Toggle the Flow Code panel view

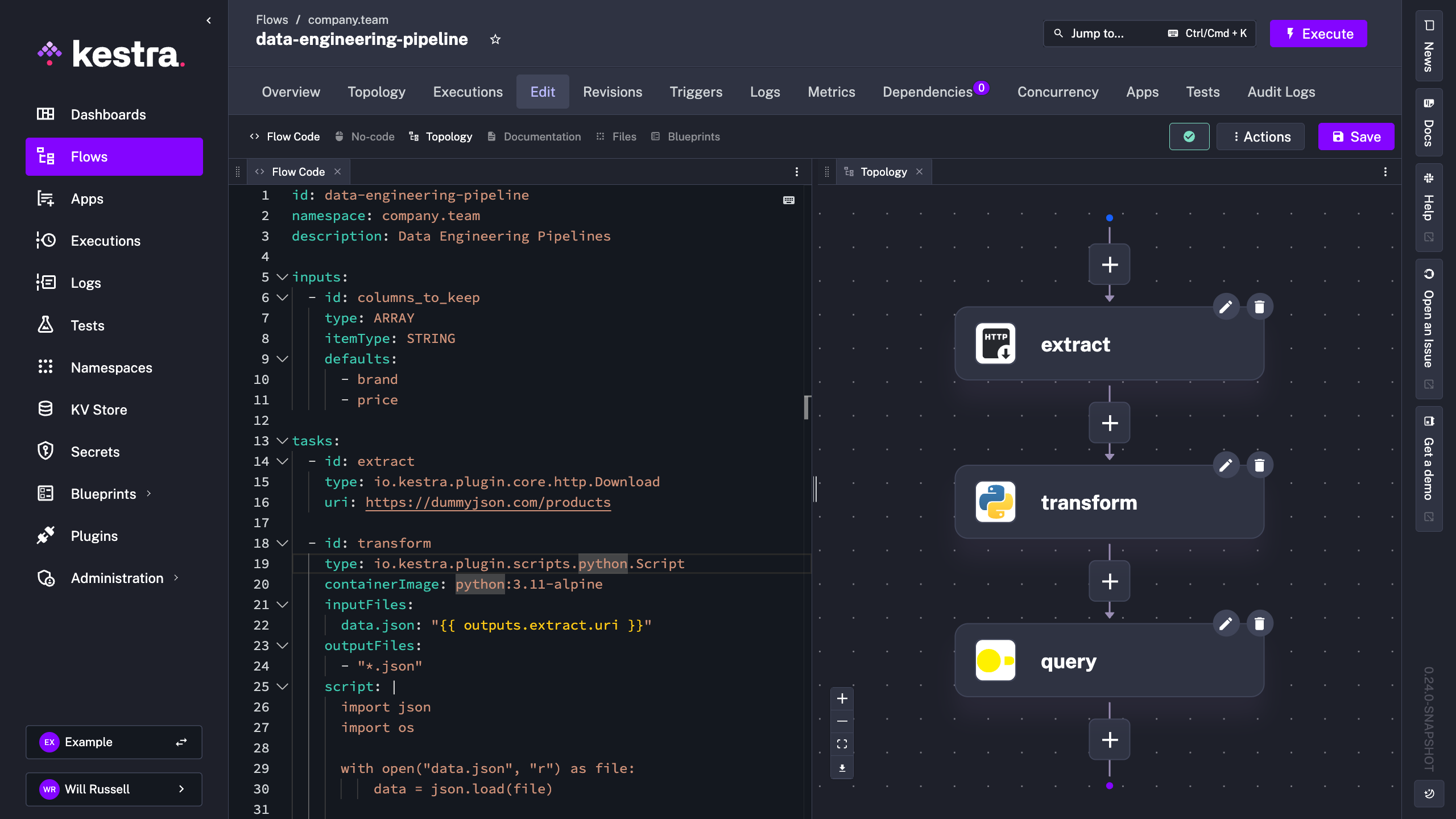pyautogui.click(x=285, y=136)
